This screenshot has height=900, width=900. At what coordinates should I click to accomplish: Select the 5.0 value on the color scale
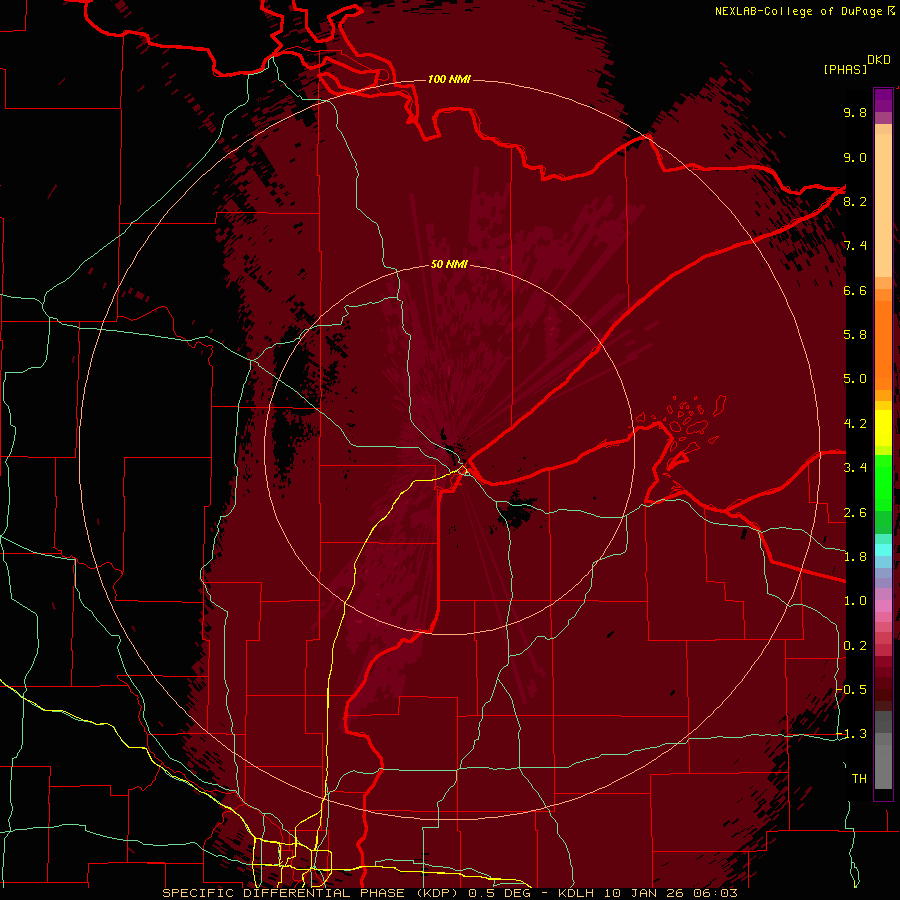tap(855, 379)
